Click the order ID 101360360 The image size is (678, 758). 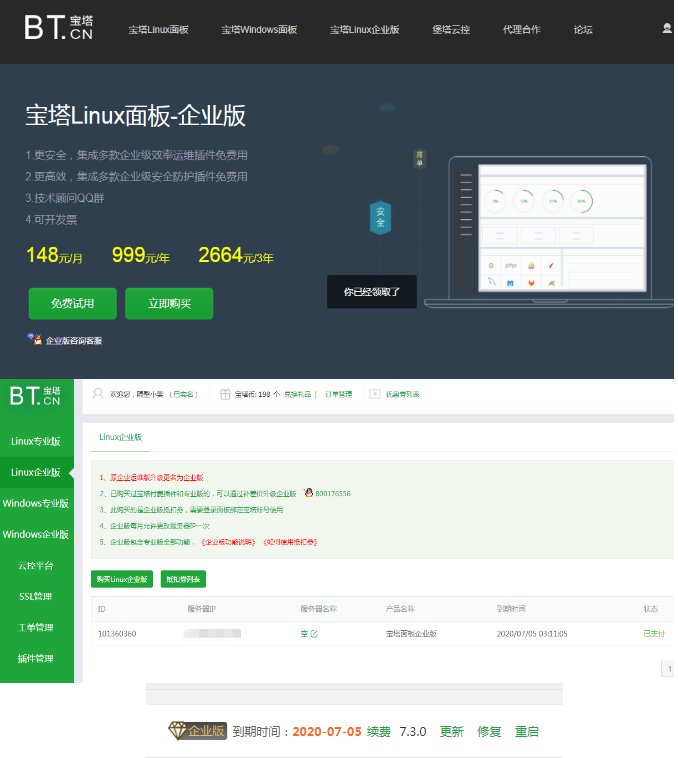point(117,633)
